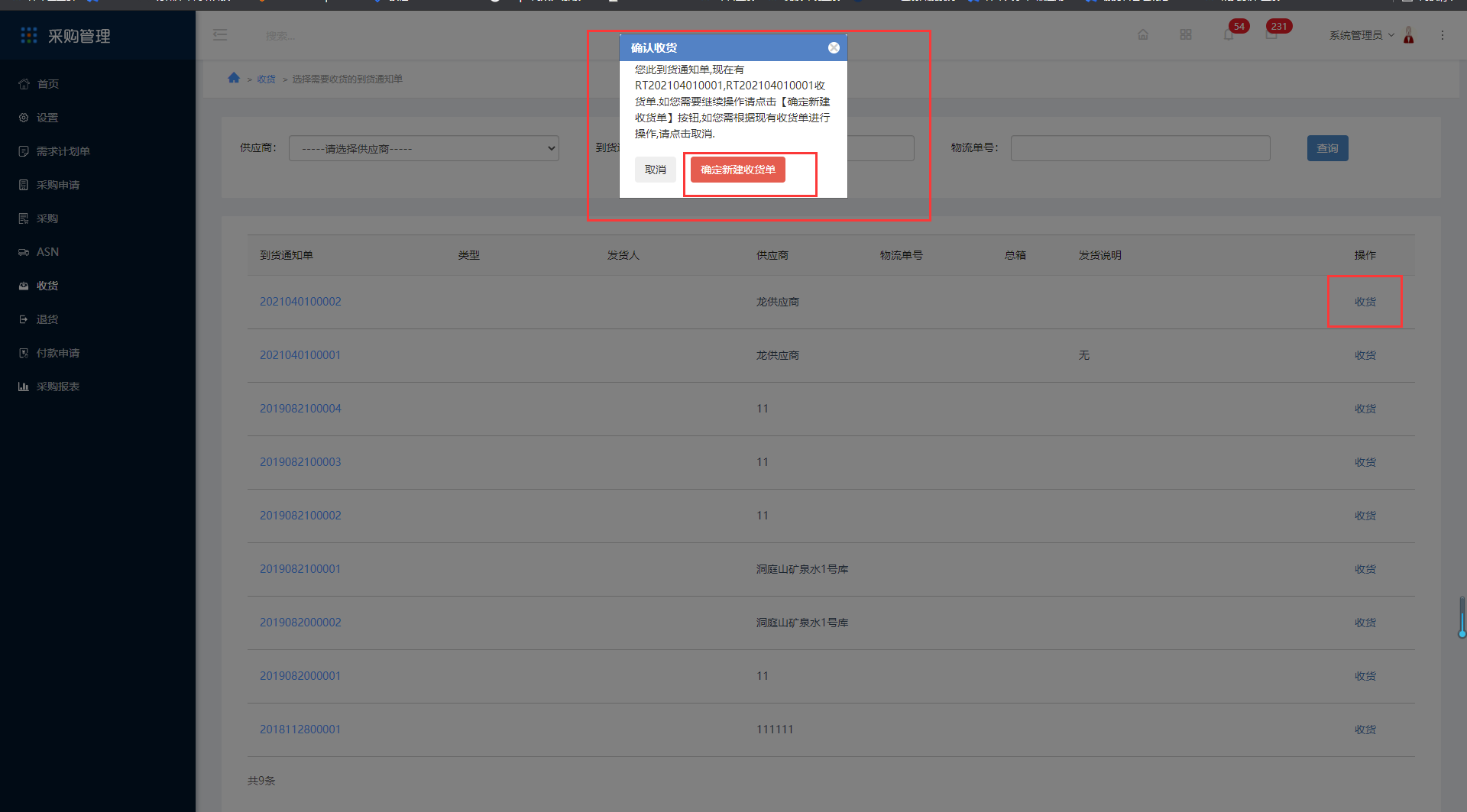Click 收货 for row 2019082100003
This screenshot has width=1467, height=812.
tap(1365, 462)
